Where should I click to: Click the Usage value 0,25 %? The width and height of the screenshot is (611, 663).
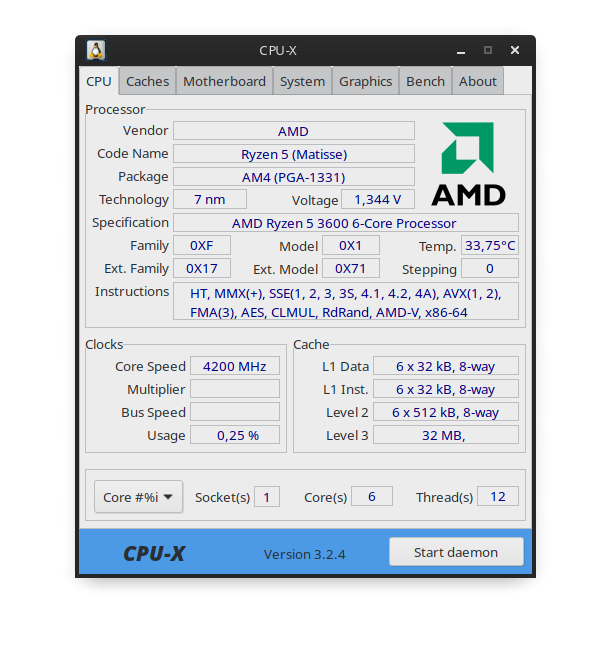tap(235, 435)
